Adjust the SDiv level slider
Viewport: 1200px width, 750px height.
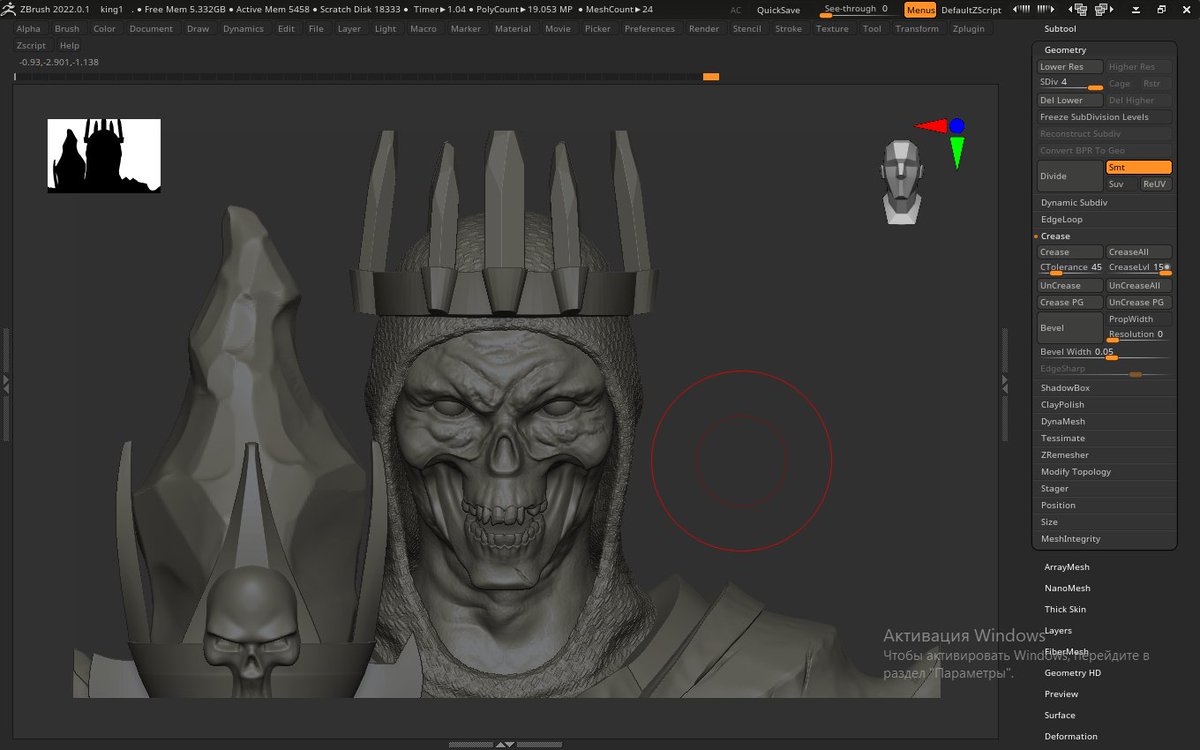click(x=1070, y=84)
